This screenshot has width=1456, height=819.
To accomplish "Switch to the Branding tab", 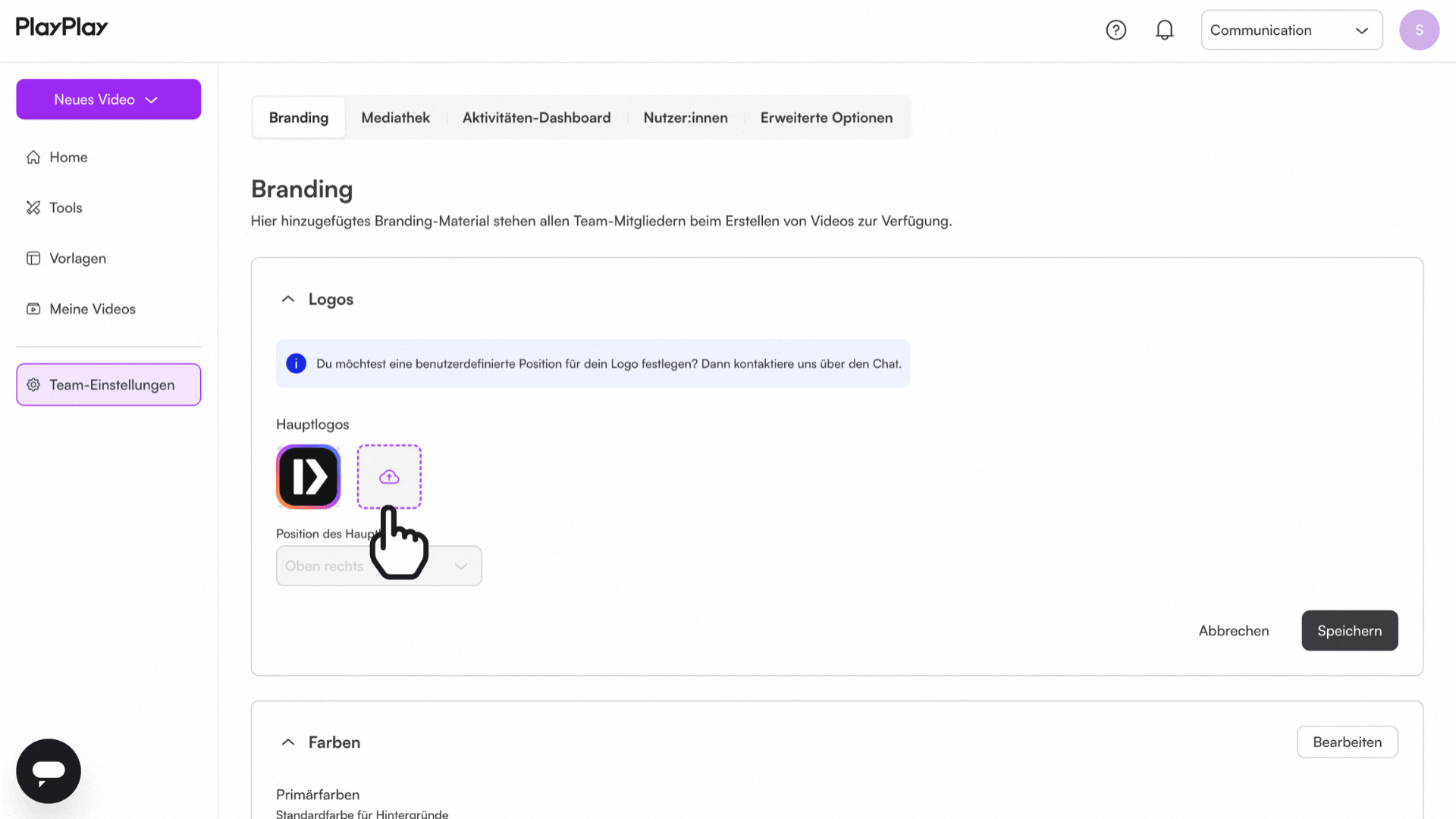I will pyautogui.click(x=299, y=118).
